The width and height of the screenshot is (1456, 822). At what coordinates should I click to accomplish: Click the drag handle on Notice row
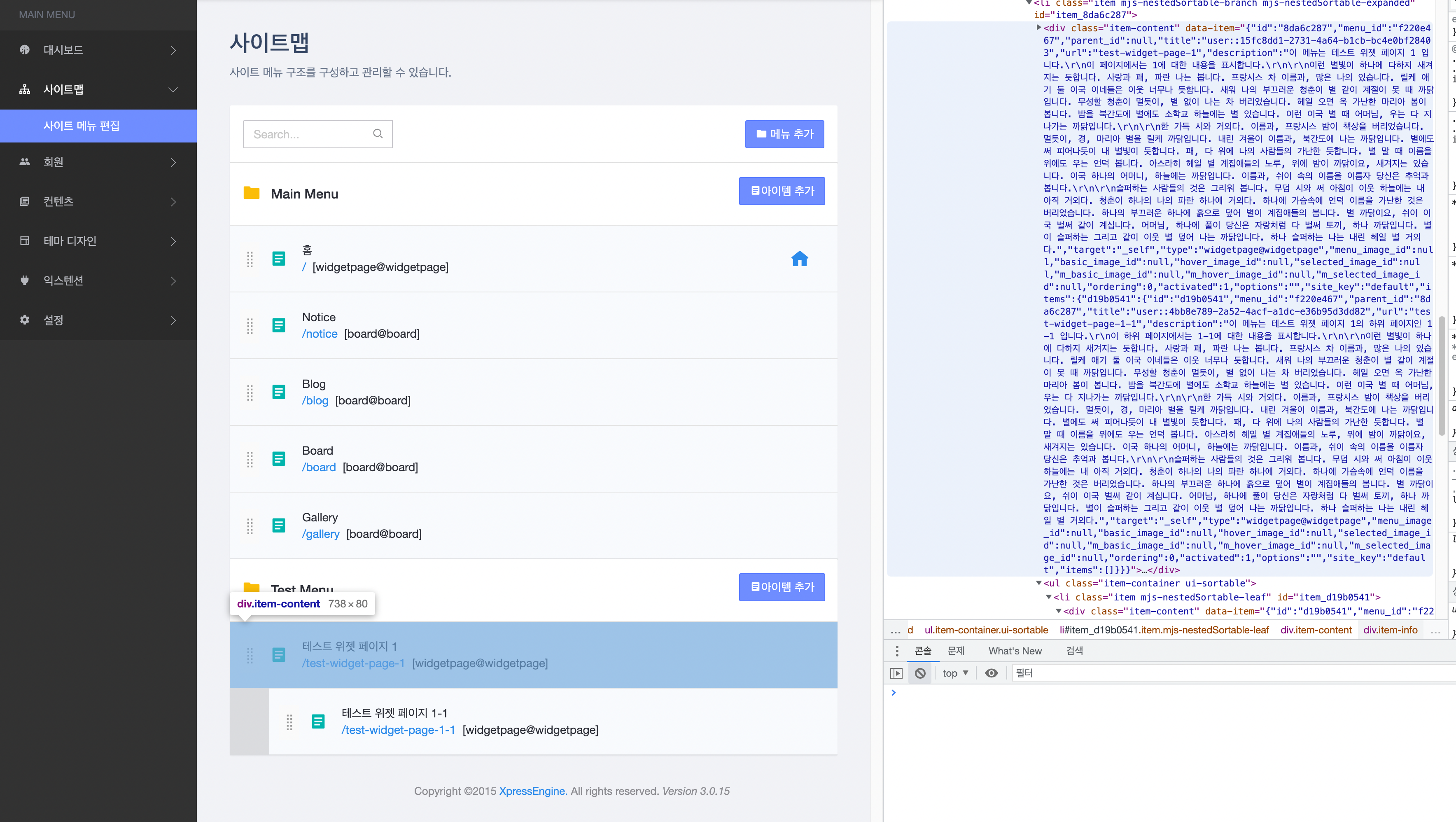250,326
